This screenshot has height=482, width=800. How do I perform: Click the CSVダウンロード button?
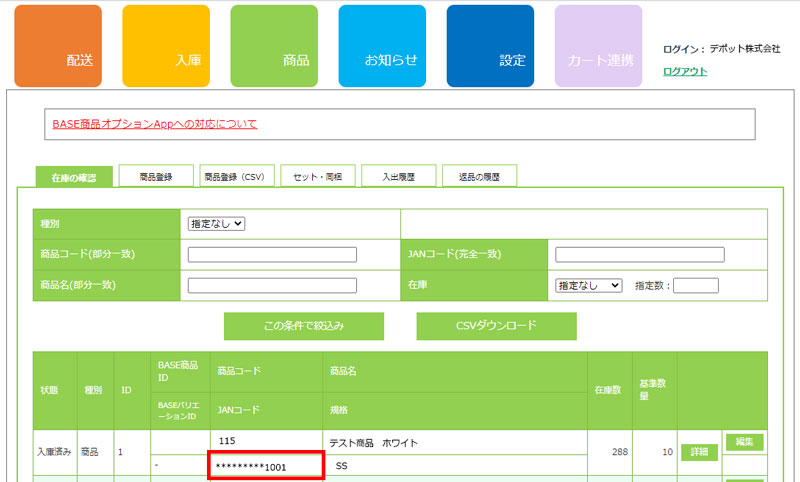(x=496, y=326)
